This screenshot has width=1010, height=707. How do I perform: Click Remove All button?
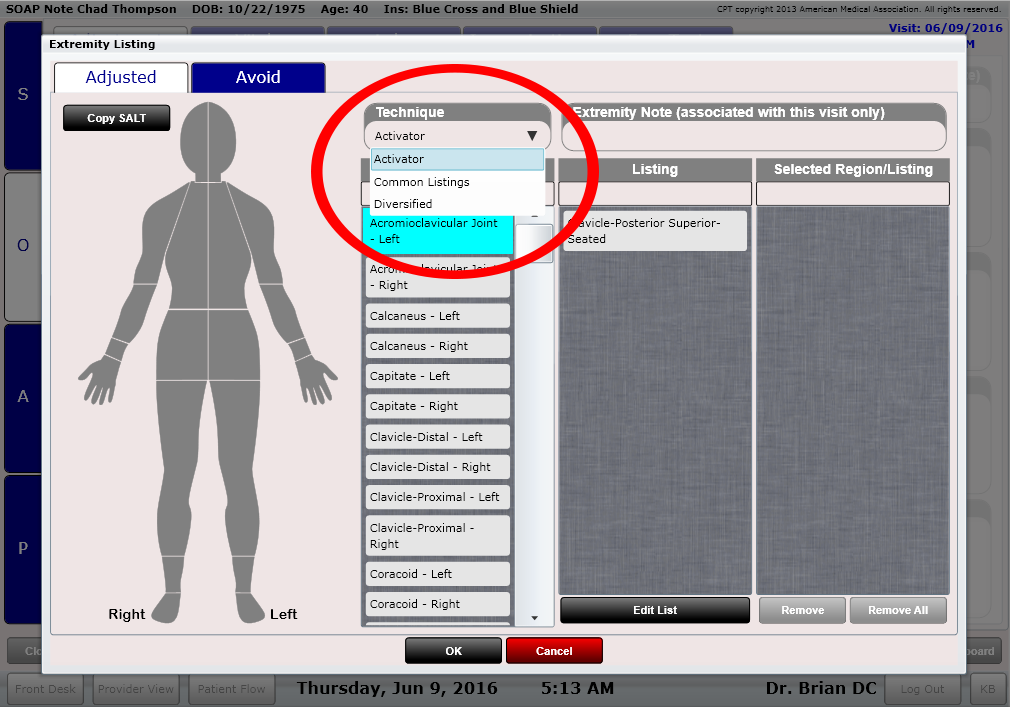pyautogui.click(x=897, y=610)
